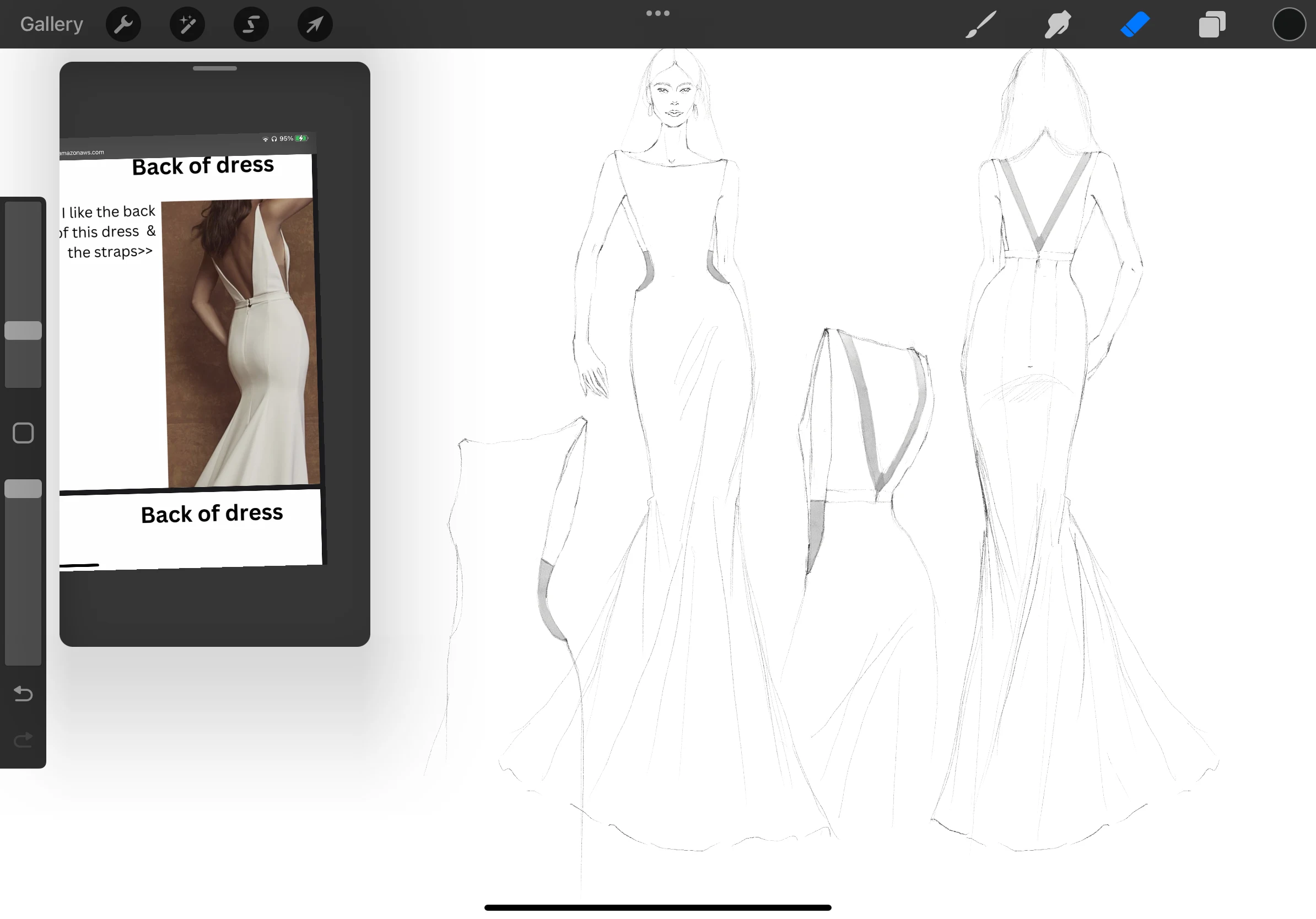Open the active color picker
This screenshot has height=919, width=1316.
[x=1289, y=24]
